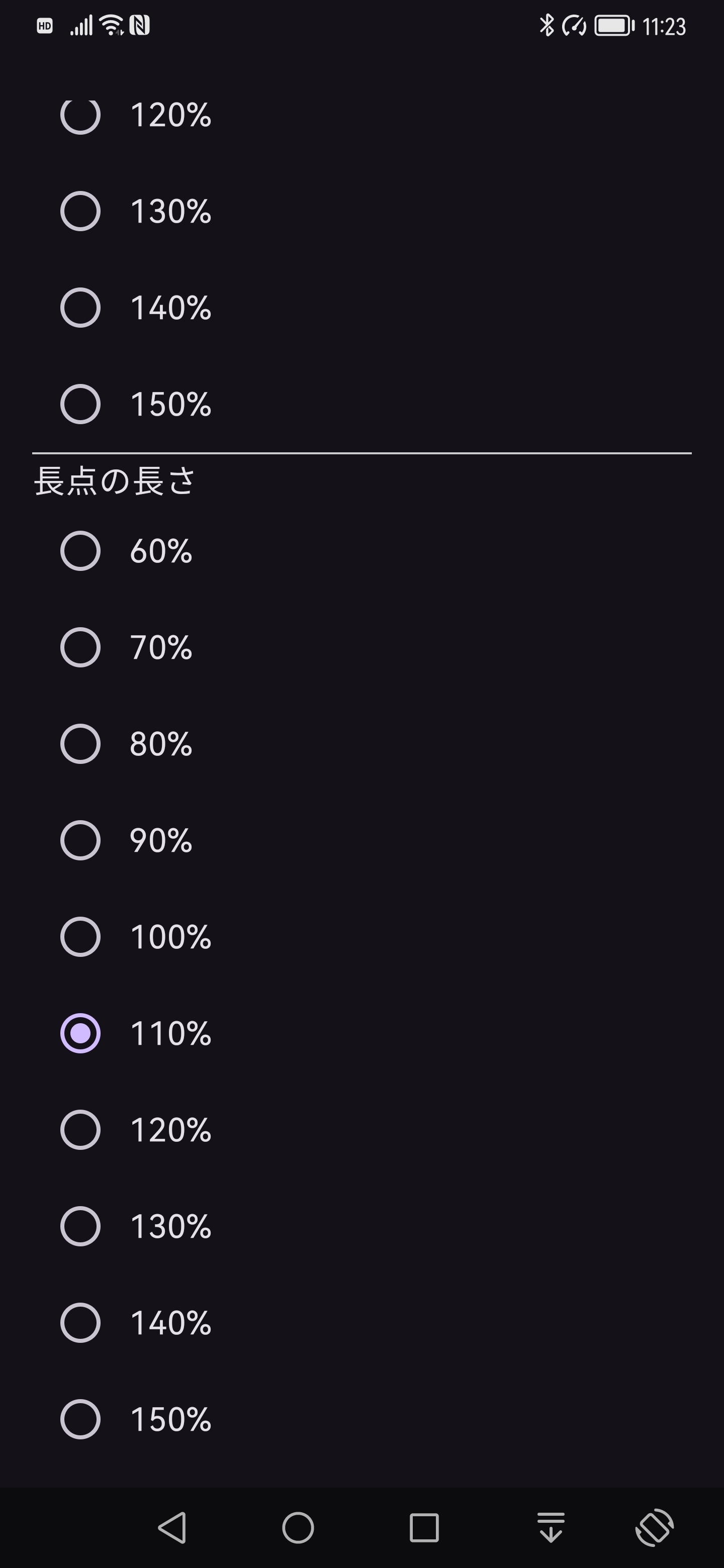
Task: Select 100% under 長点の長さ
Action: point(80,937)
